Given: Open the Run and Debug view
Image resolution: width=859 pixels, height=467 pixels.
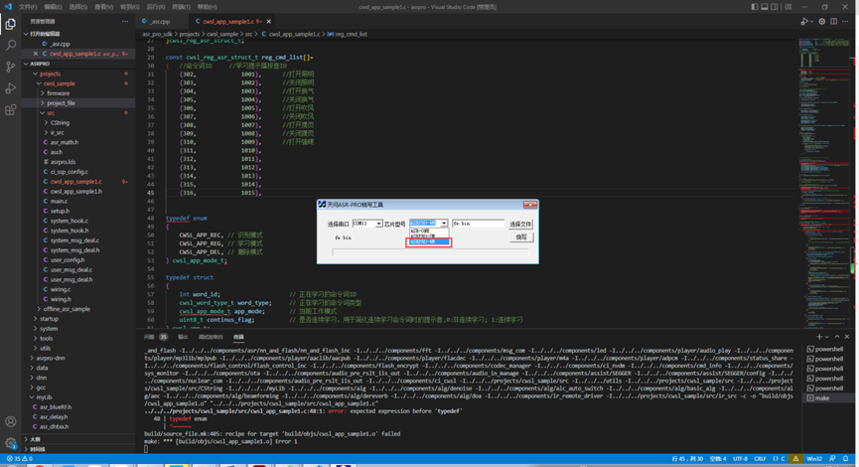Looking at the screenshot, I should tap(10, 88).
